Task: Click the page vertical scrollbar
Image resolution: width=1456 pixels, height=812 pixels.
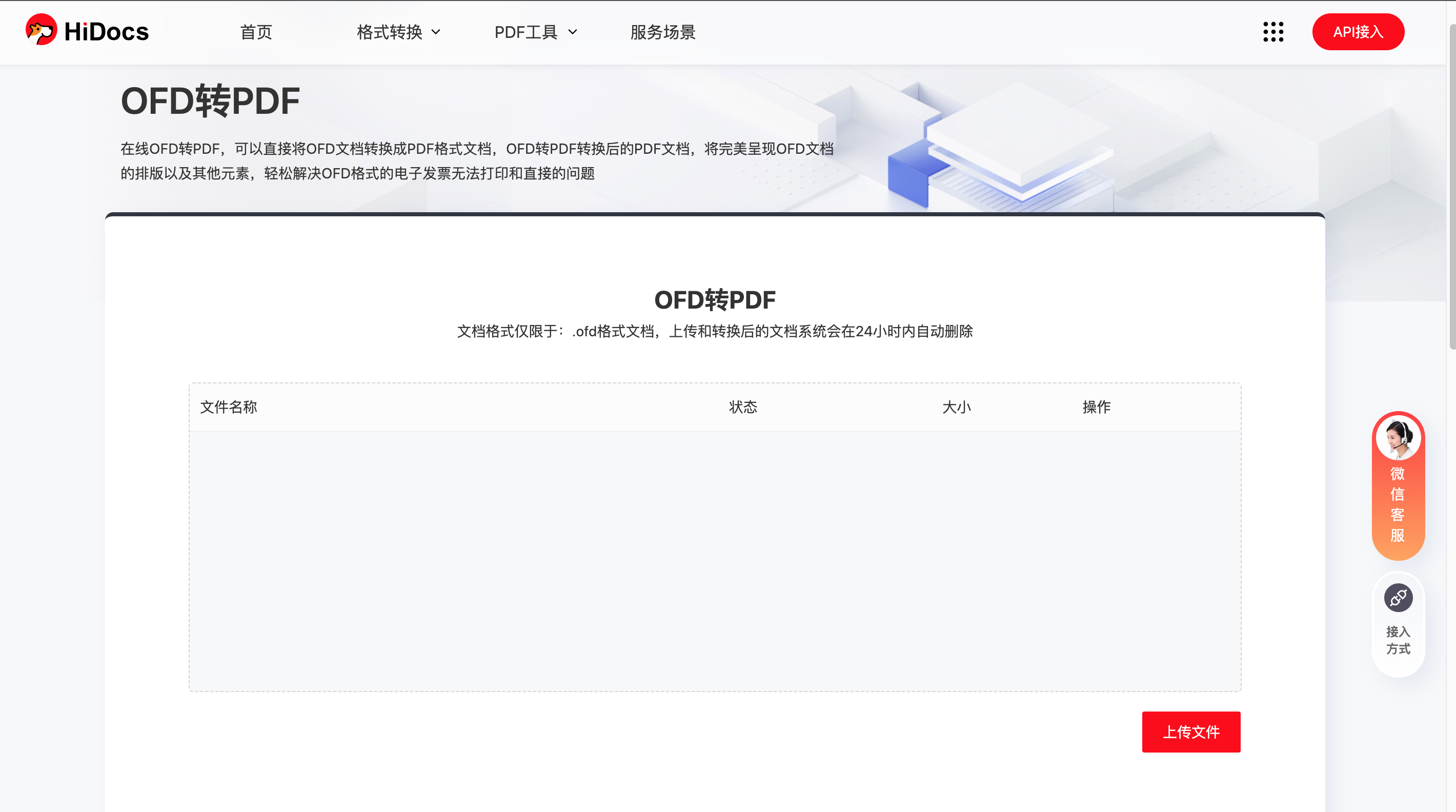Action: point(1451,187)
